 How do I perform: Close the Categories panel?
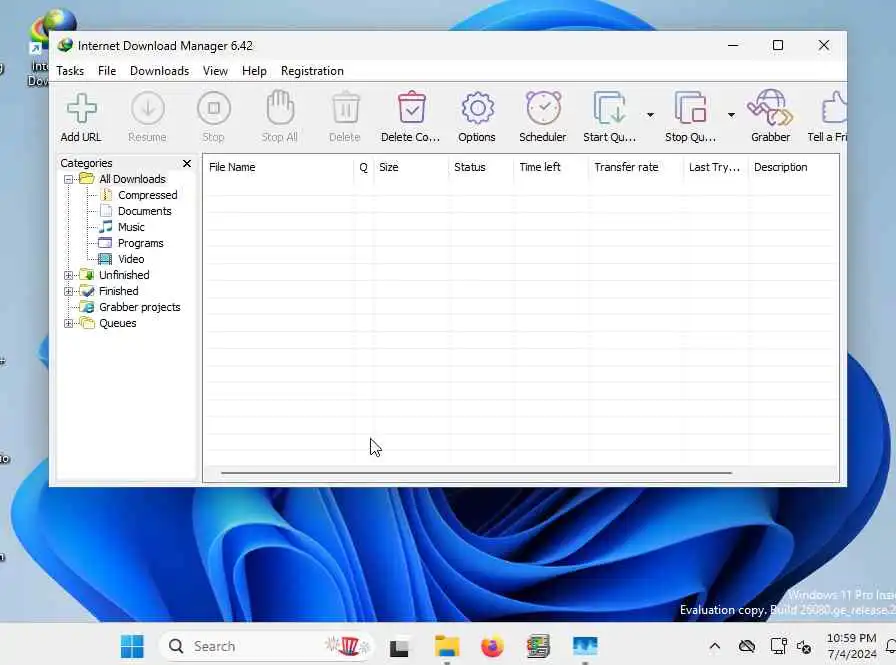point(187,163)
